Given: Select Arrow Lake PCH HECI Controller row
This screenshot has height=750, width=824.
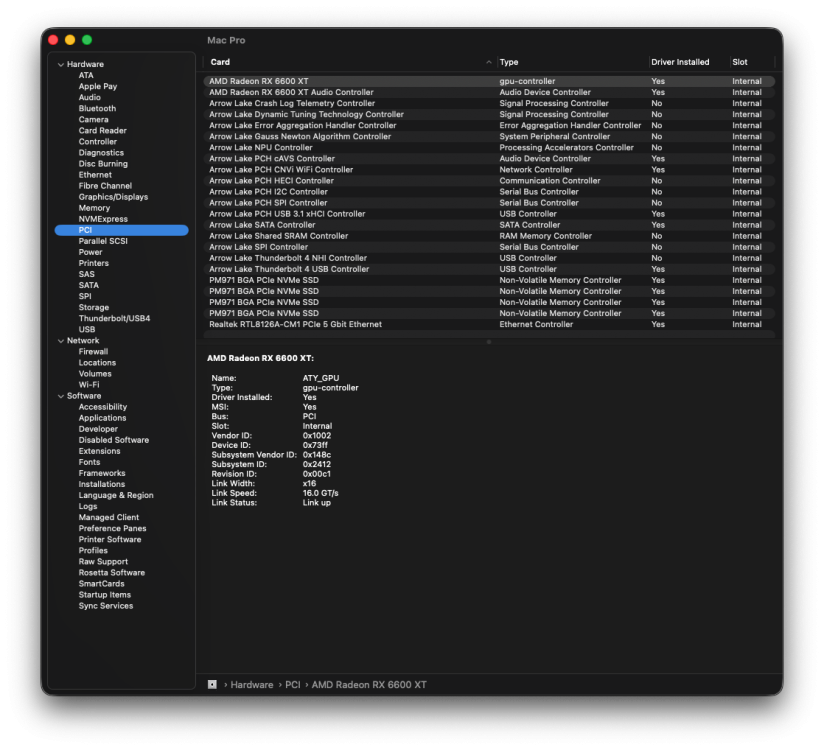Looking at the screenshot, I should pyautogui.click(x=489, y=180).
